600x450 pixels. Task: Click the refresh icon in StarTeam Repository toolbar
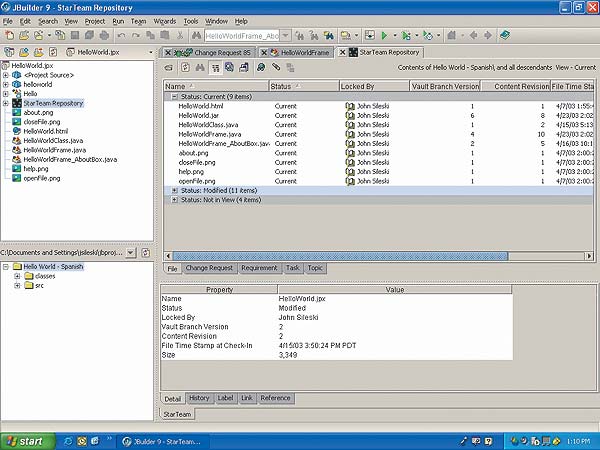tap(185, 68)
